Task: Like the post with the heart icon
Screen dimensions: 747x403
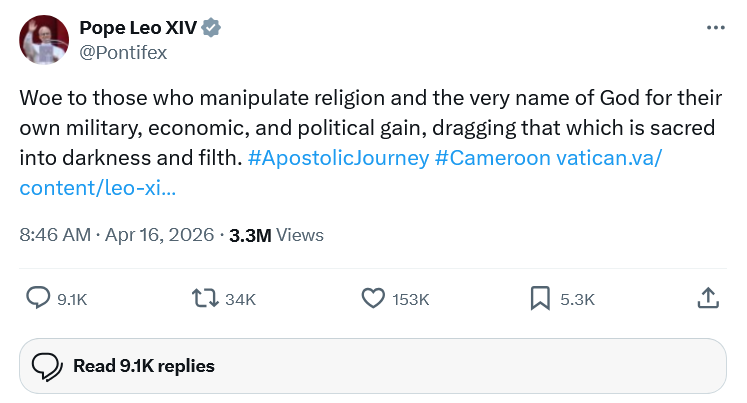Action: [x=373, y=298]
